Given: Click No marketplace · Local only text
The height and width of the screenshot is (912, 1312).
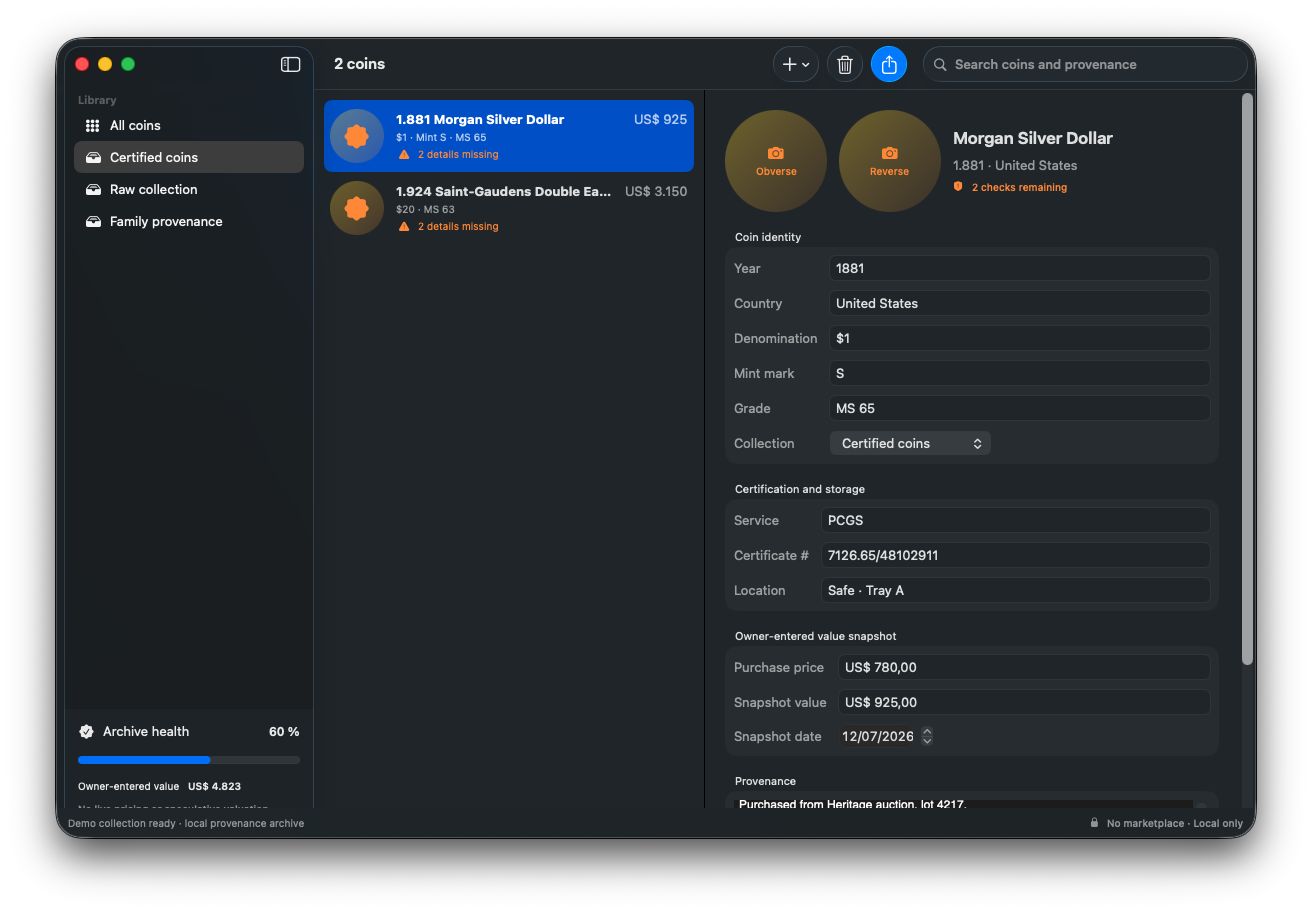Looking at the screenshot, I should pyautogui.click(x=1174, y=823).
